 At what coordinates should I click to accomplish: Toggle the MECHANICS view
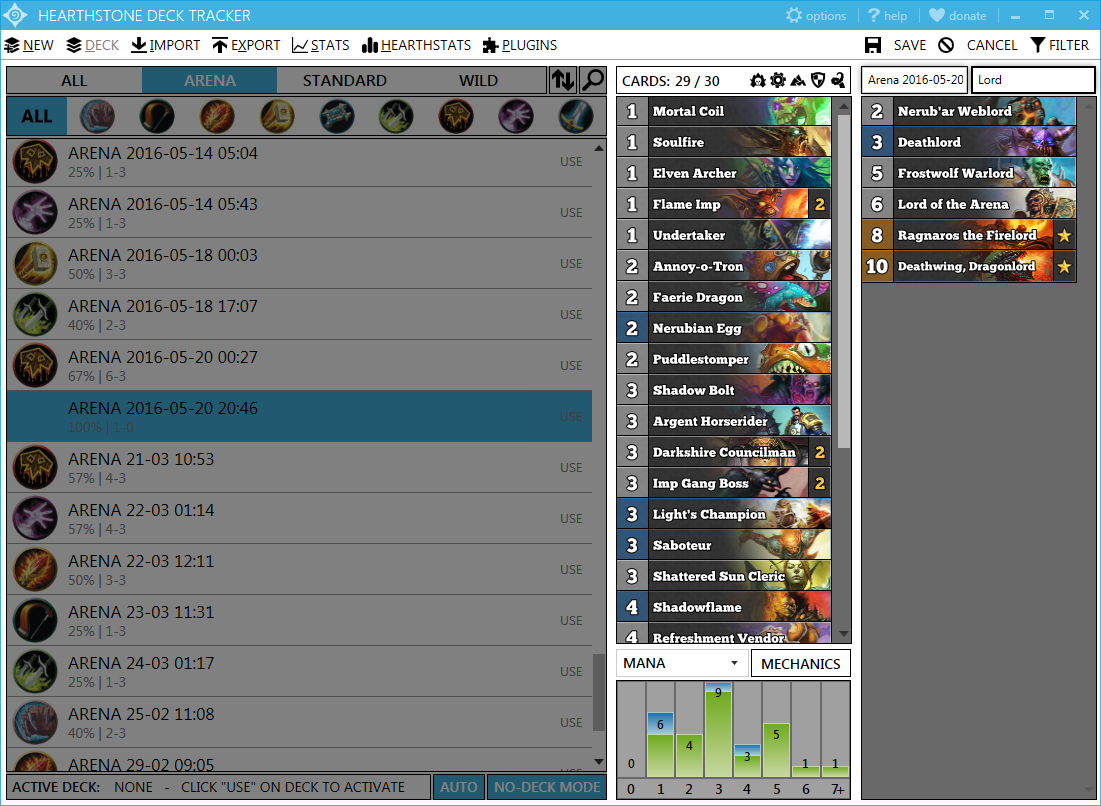pos(800,662)
